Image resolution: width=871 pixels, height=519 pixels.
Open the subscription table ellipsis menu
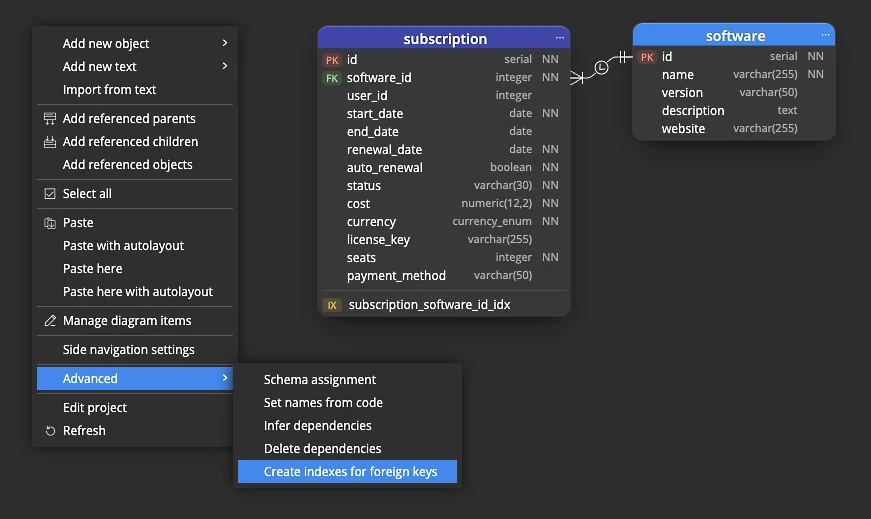click(x=559, y=38)
